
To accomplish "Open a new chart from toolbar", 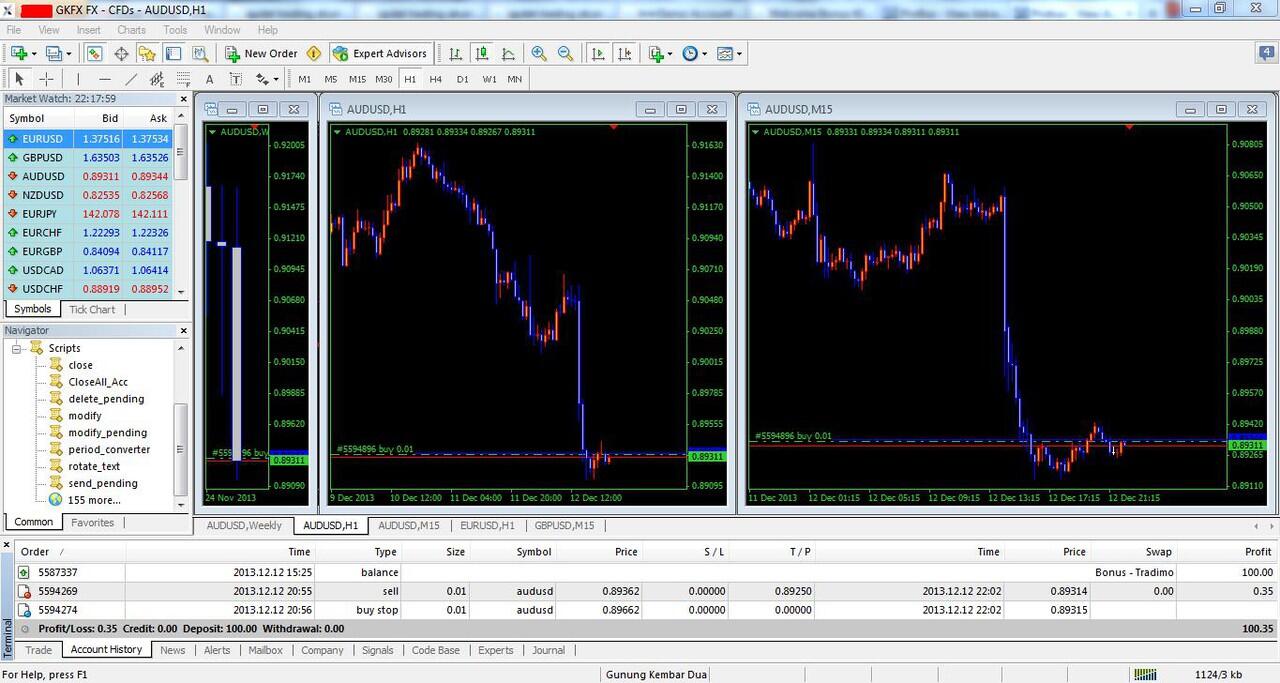I will [x=19, y=53].
